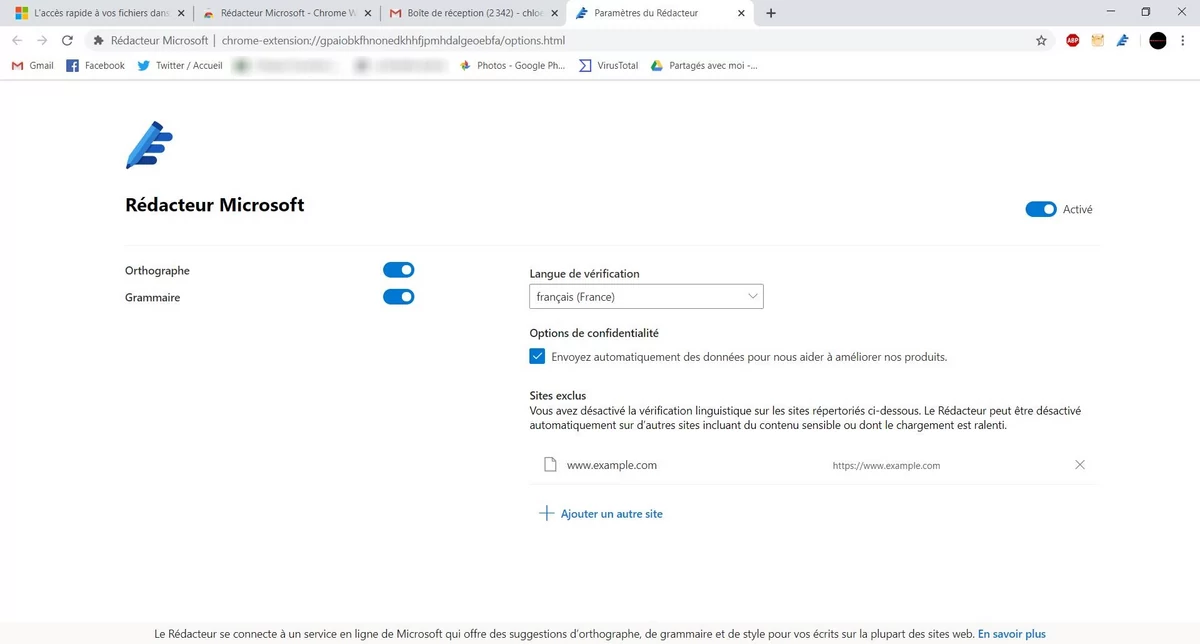Reload the current page
This screenshot has height=644, width=1200.
pyautogui.click(x=67, y=41)
